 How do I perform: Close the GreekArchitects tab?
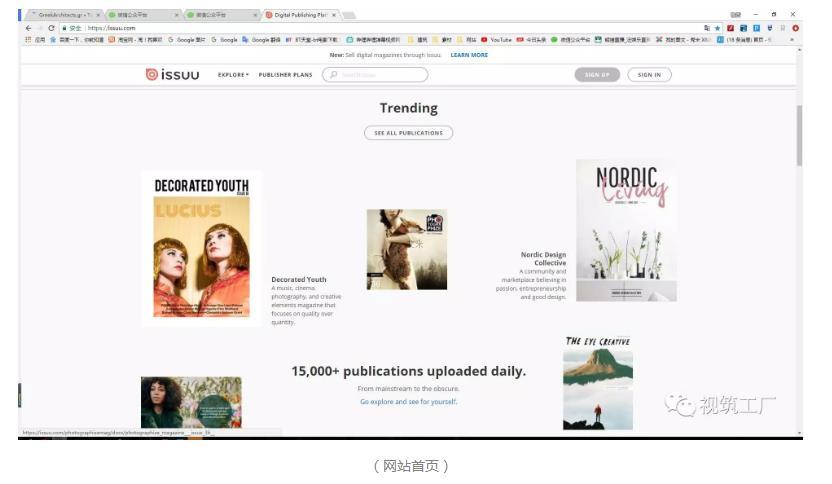[98, 15]
